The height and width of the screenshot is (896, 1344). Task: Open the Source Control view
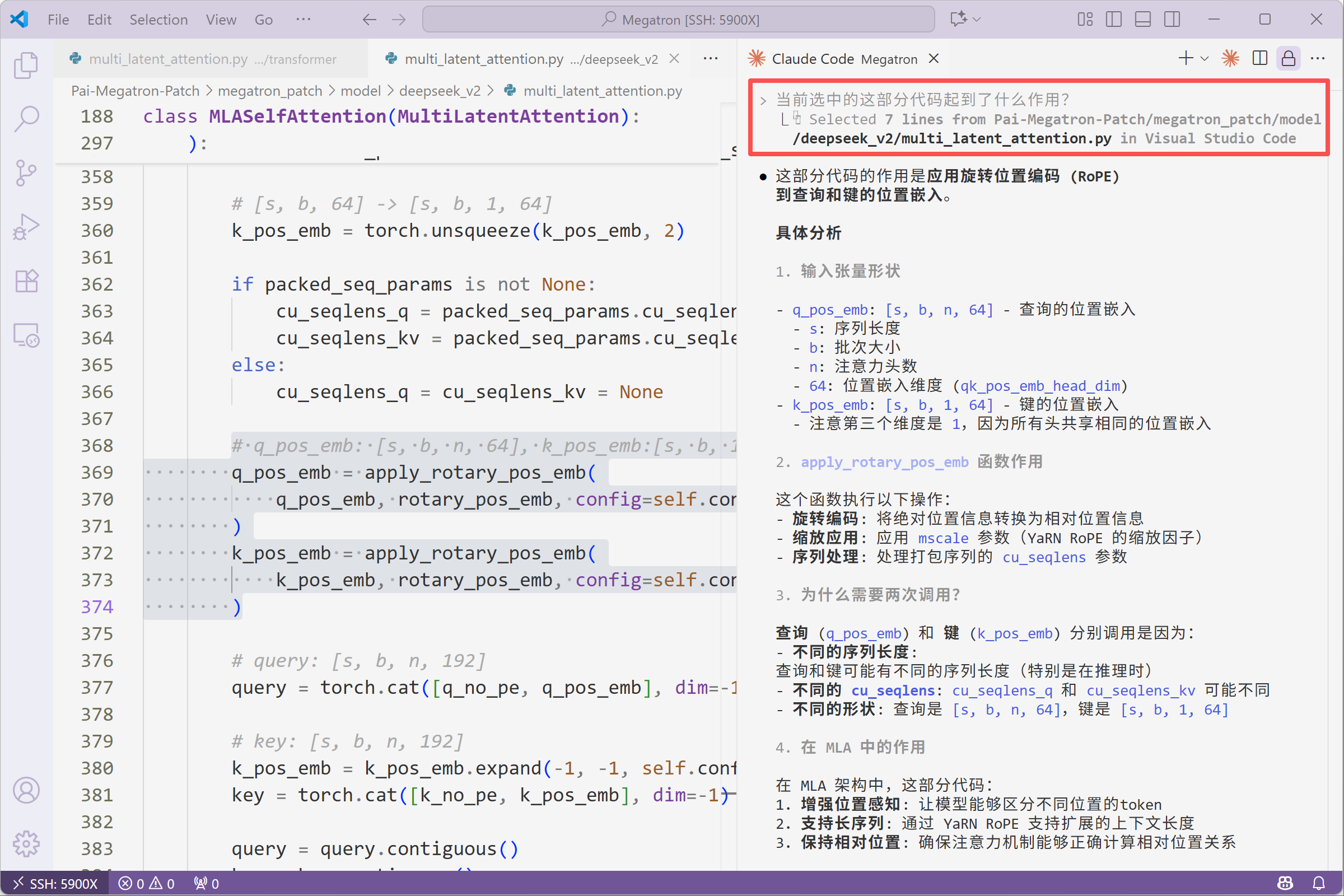click(x=26, y=172)
